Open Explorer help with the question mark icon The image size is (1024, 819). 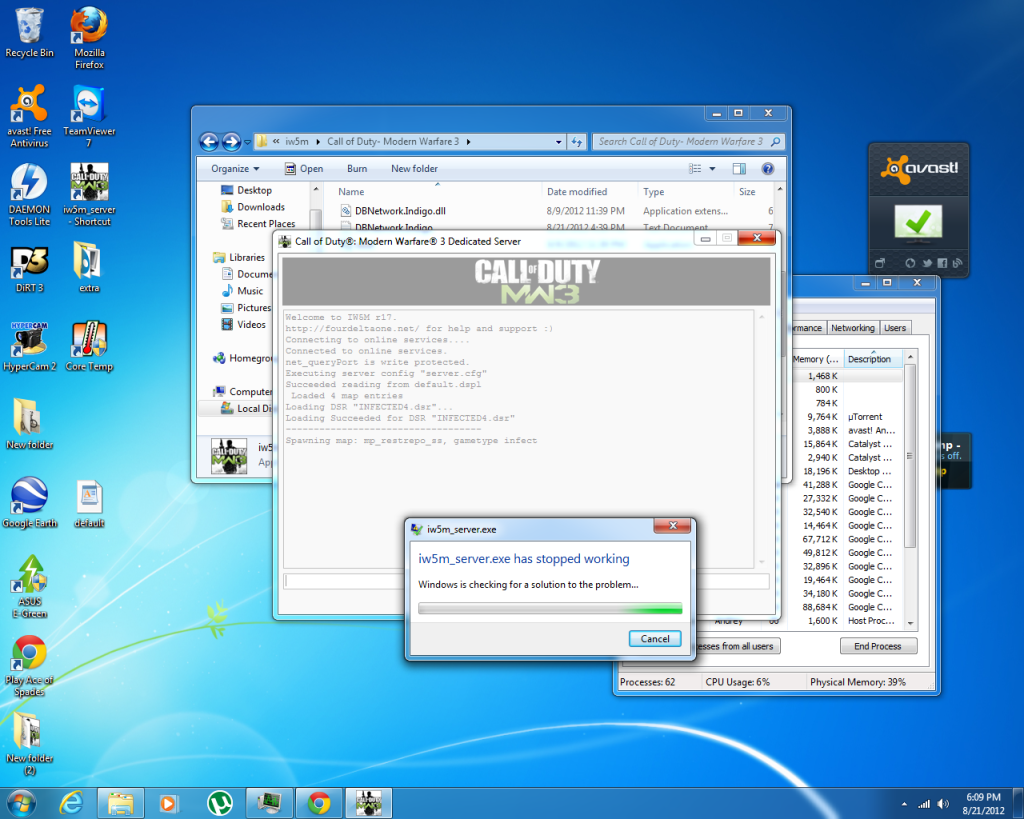tap(768, 169)
